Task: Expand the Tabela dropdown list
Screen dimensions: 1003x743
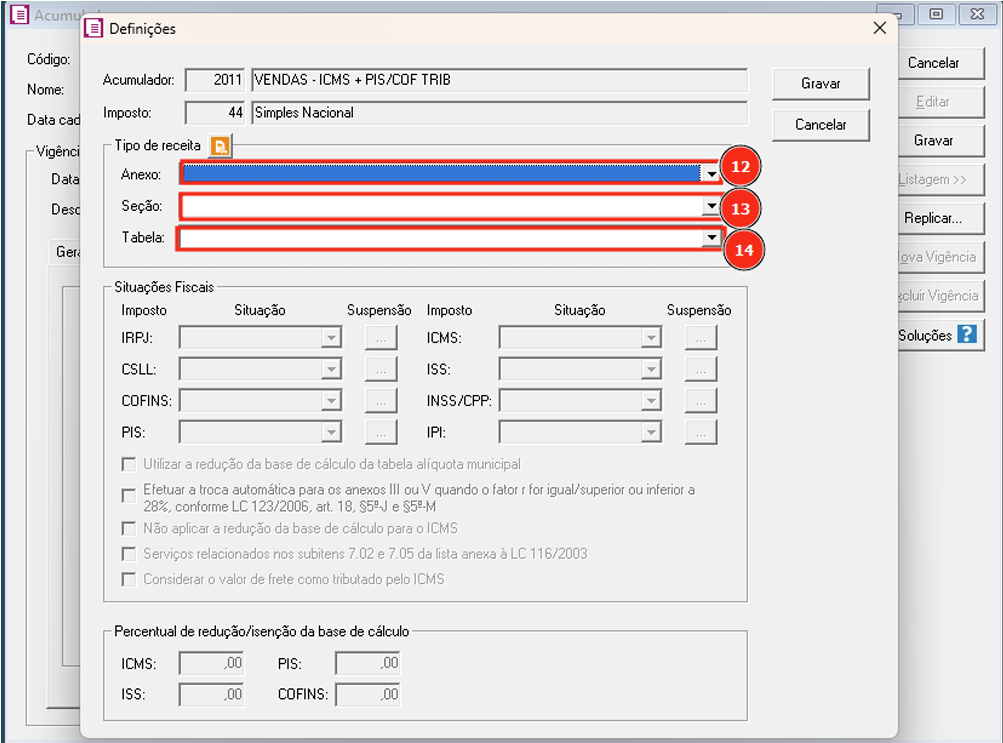Action: 710,239
